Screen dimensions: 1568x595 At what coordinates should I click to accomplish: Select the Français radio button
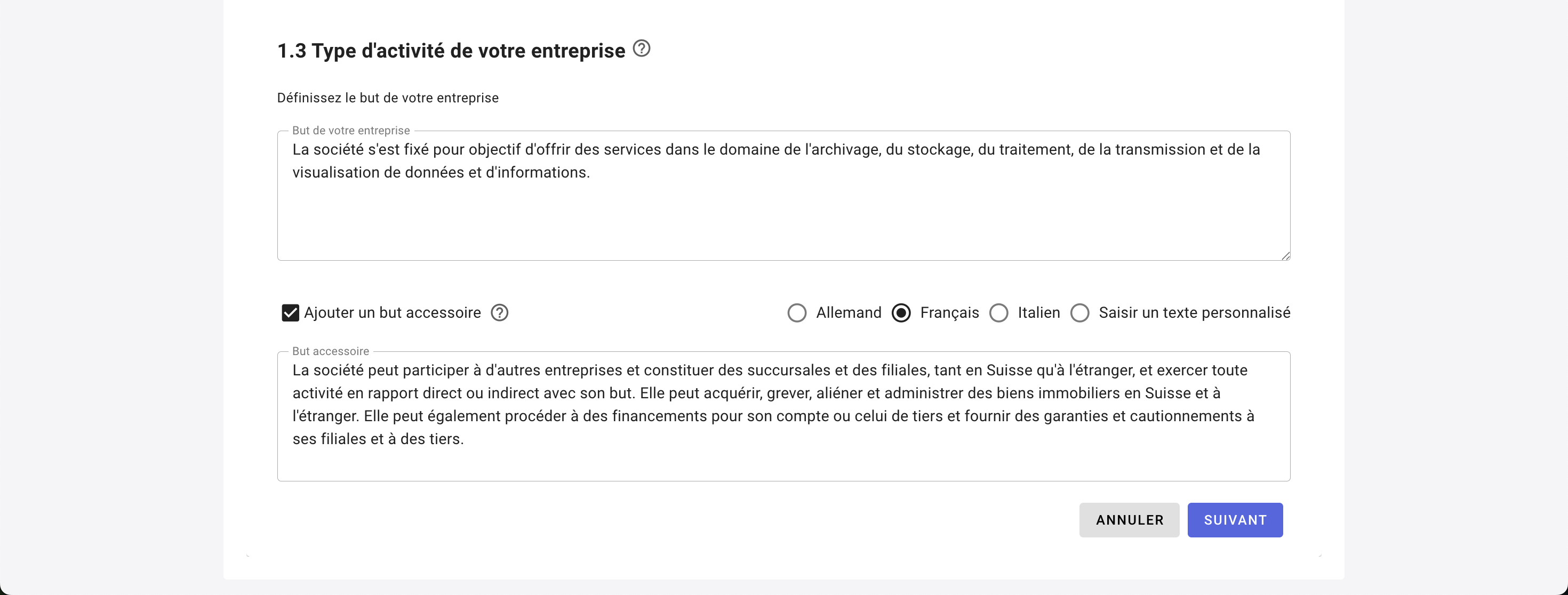(x=901, y=313)
